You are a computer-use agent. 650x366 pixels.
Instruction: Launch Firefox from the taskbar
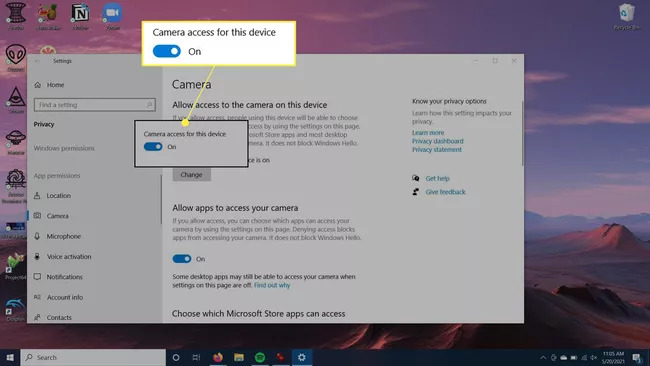coord(218,357)
